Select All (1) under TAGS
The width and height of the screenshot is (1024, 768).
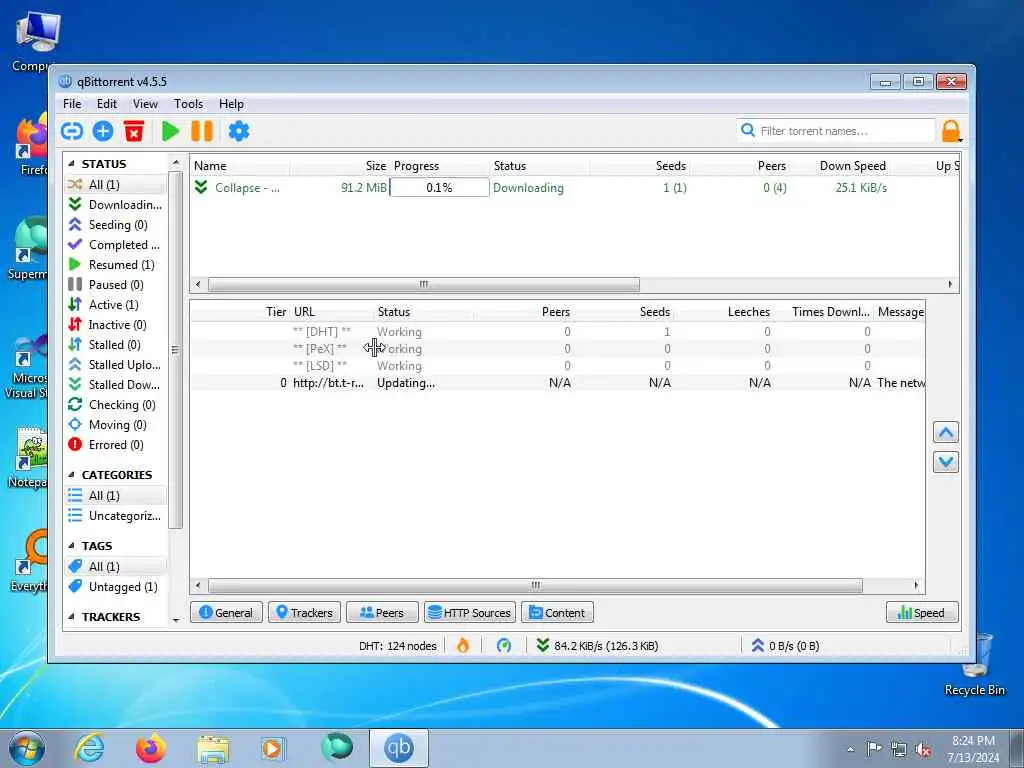pos(115,567)
